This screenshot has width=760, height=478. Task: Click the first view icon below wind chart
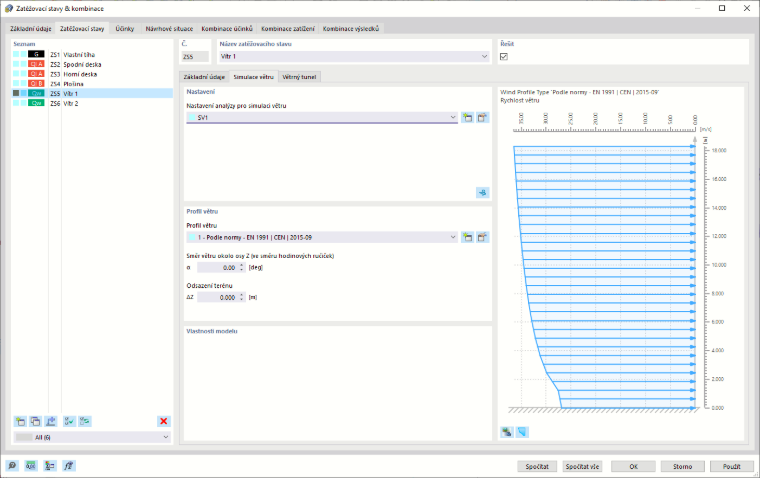[507, 431]
